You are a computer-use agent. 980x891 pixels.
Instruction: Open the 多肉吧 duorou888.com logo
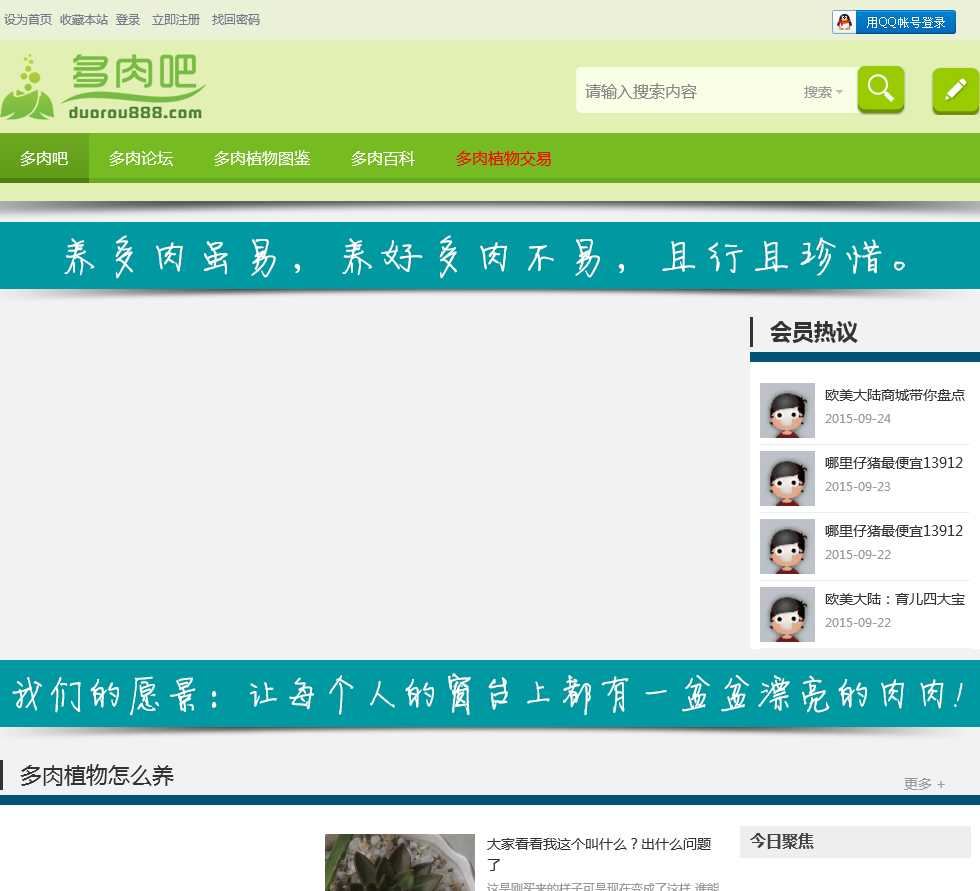click(x=103, y=87)
